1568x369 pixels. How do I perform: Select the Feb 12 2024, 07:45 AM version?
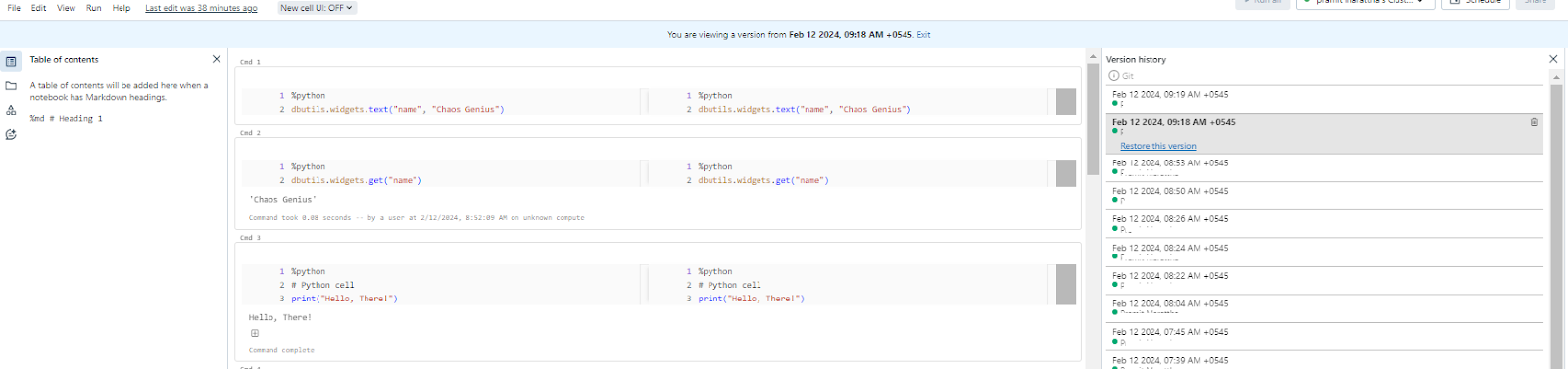click(1326, 336)
